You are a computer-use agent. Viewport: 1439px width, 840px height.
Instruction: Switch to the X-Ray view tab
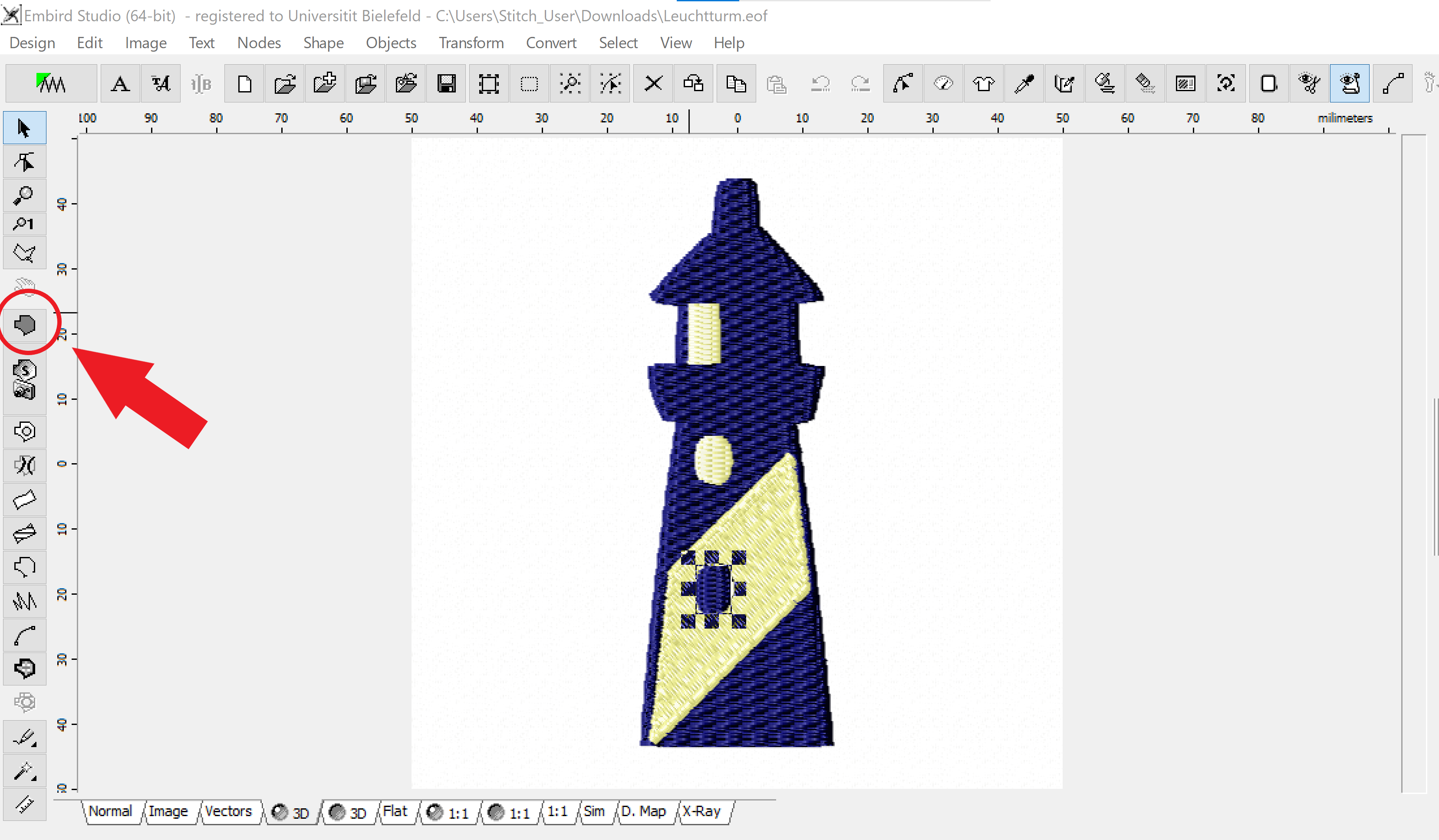pyautogui.click(x=701, y=811)
